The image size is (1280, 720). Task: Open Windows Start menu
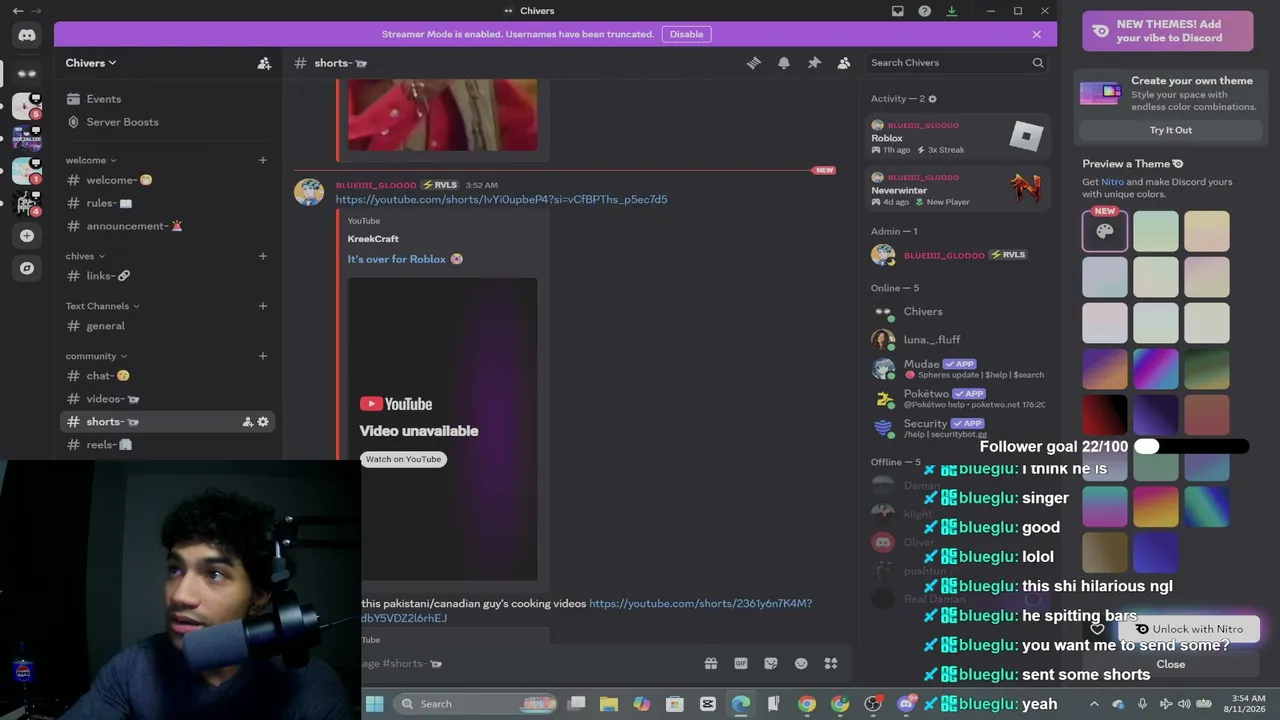pyautogui.click(x=375, y=704)
